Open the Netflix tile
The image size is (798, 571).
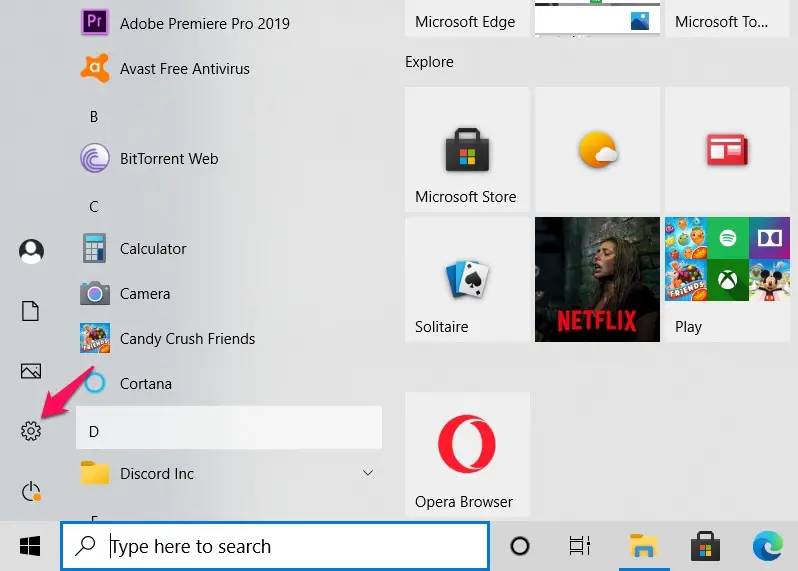point(597,279)
